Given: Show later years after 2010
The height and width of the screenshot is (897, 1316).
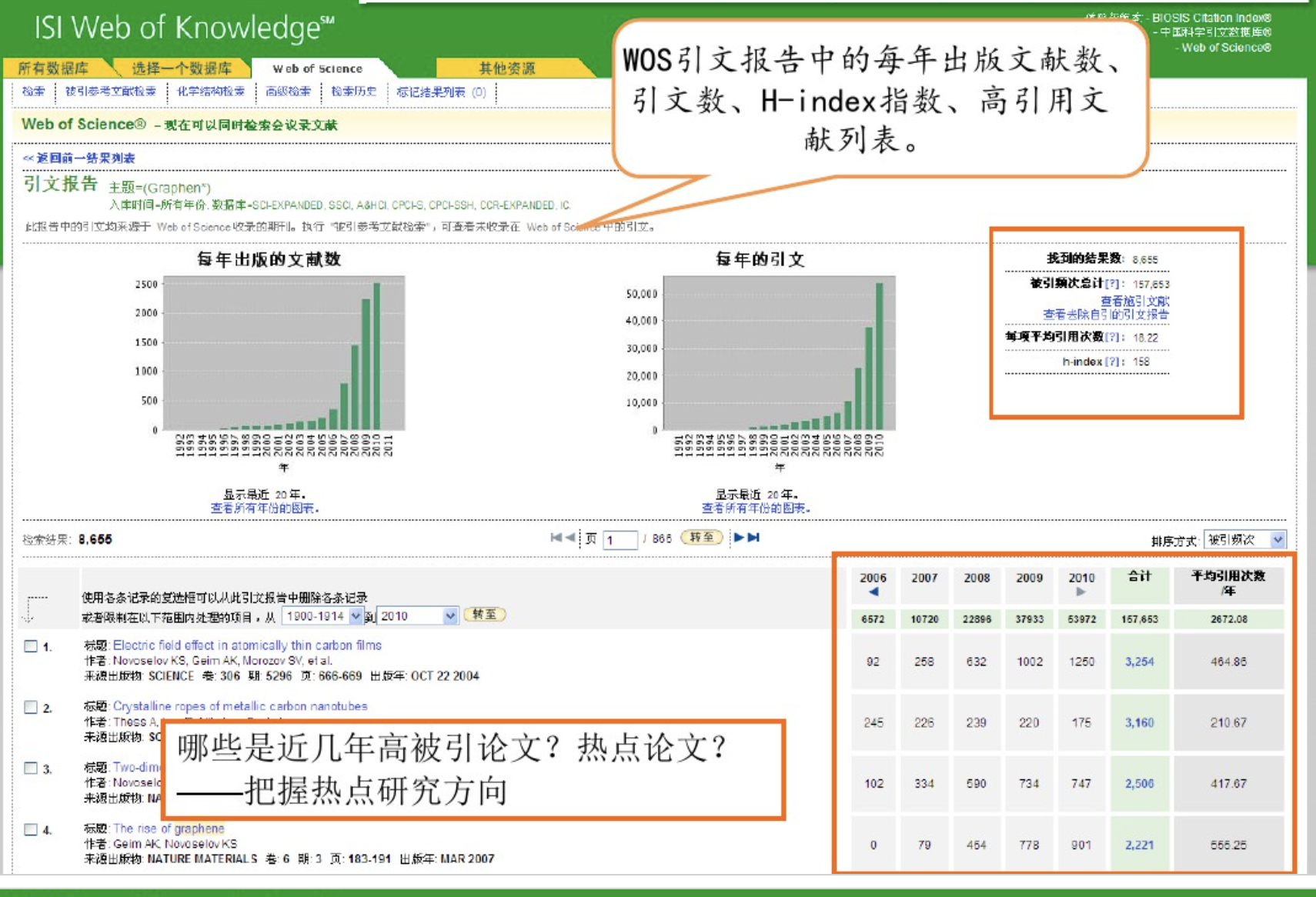Looking at the screenshot, I should (x=1081, y=592).
